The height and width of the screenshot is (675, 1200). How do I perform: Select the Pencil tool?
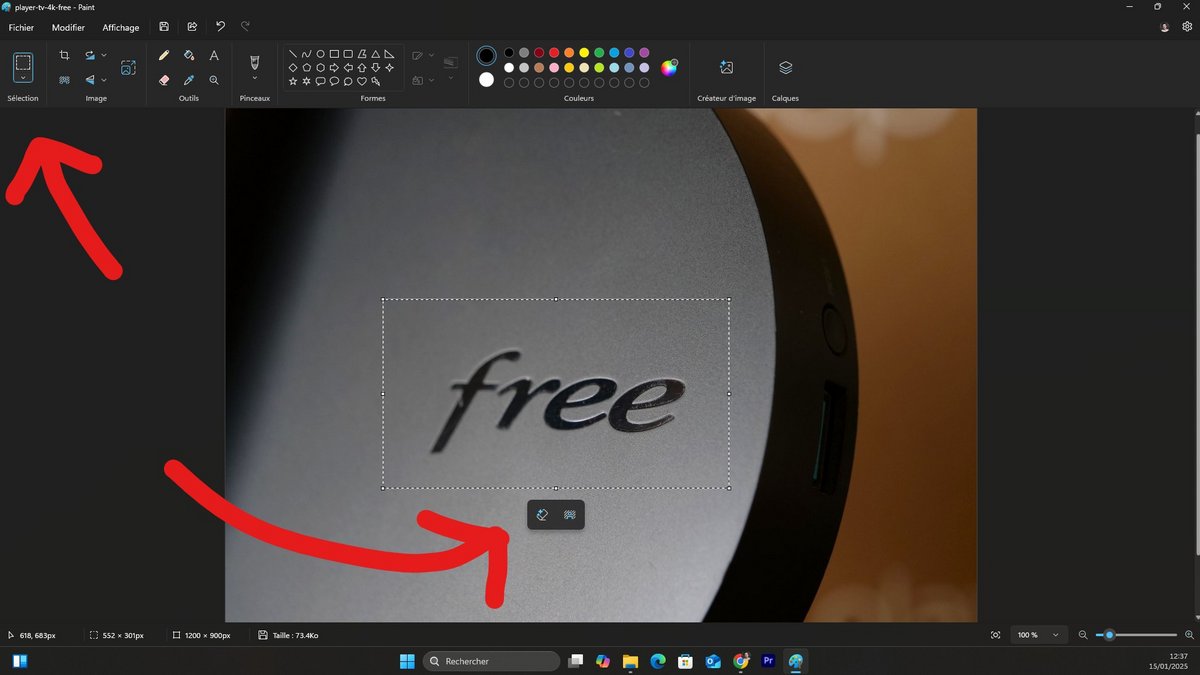pyautogui.click(x=164, y=56)
